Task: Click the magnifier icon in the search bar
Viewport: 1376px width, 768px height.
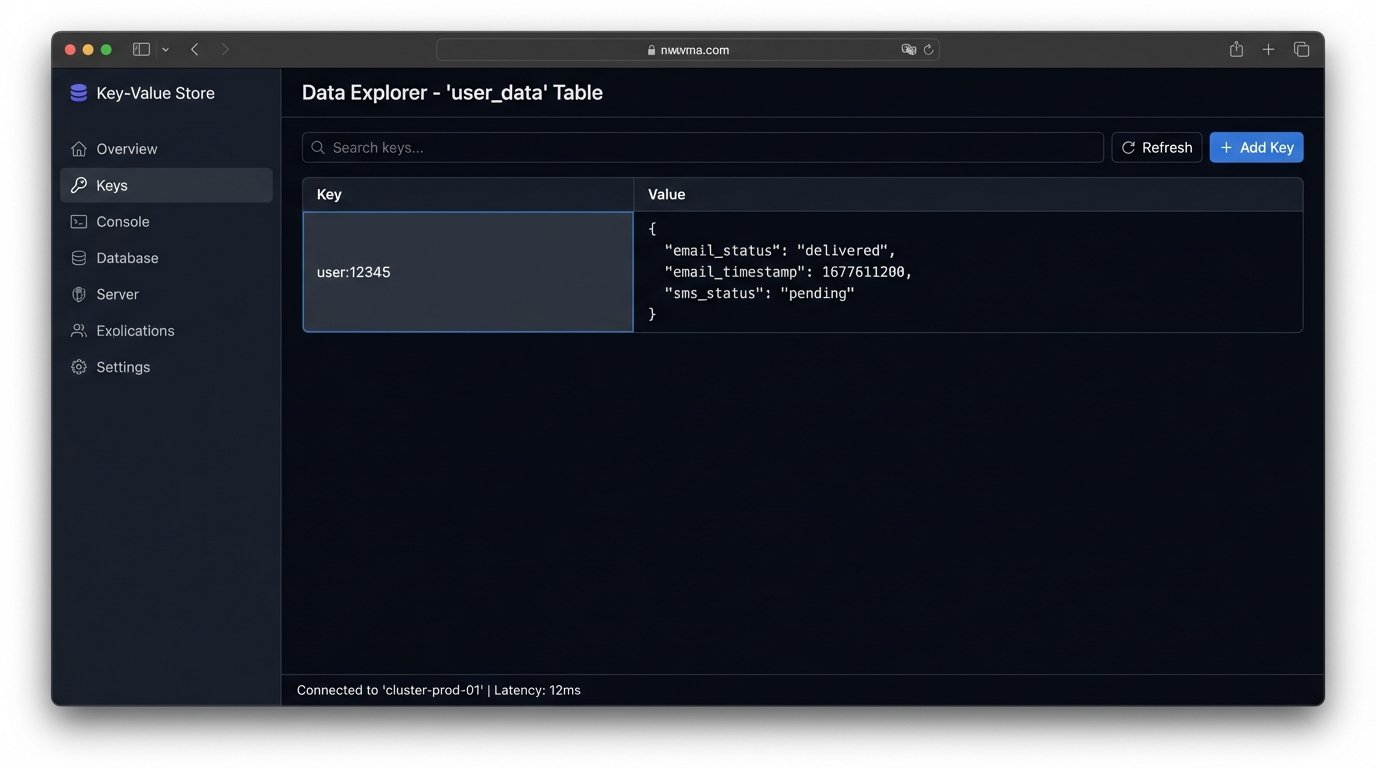Action: click(317, 147)
